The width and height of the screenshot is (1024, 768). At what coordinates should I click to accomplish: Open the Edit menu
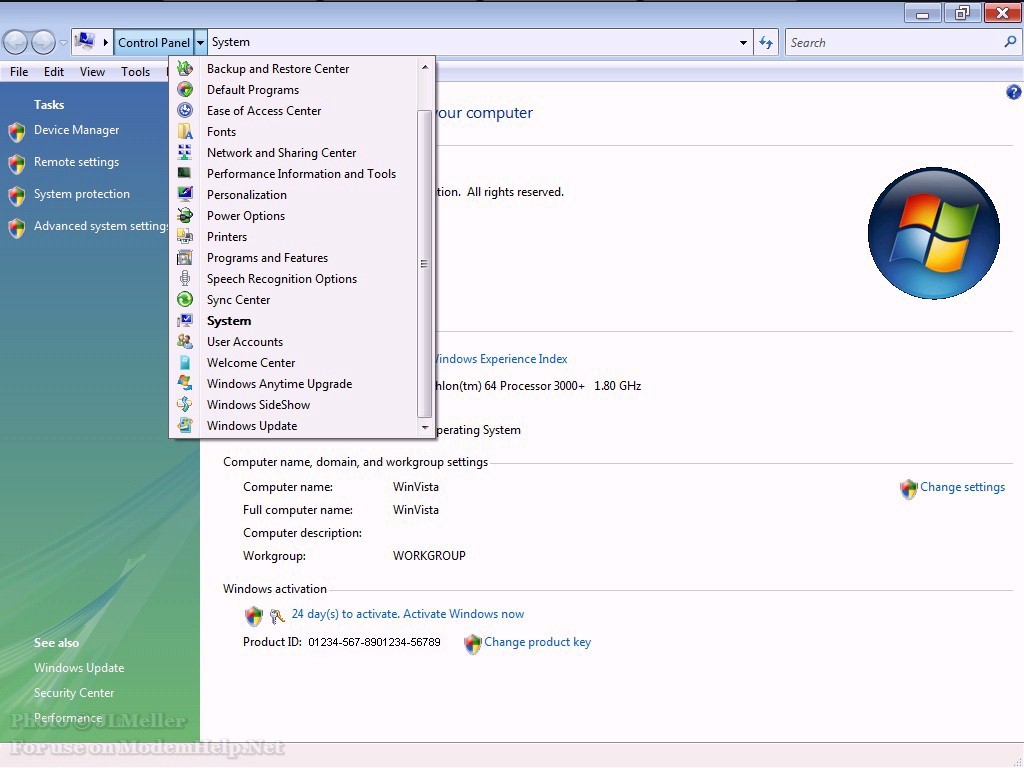[54, 72]
